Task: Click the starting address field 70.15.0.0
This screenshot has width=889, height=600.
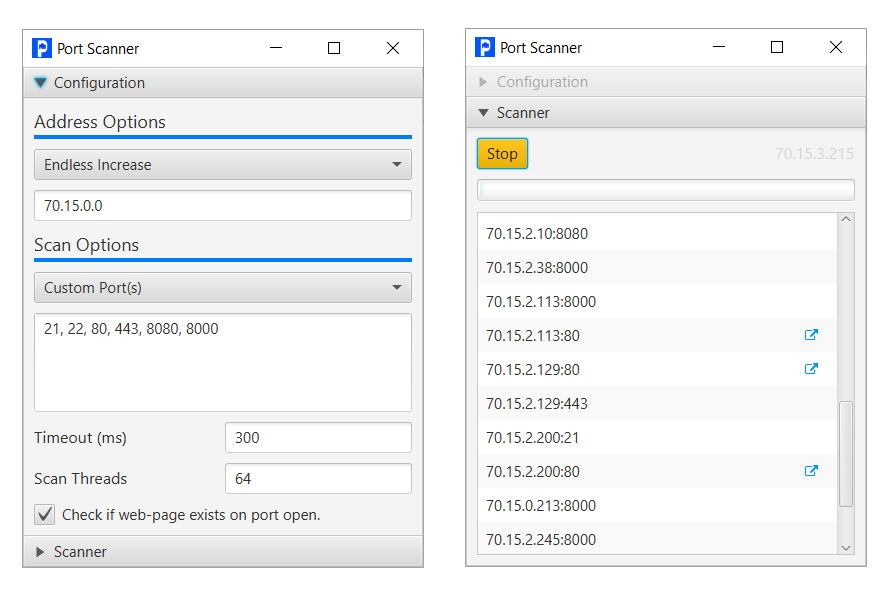Action: pyautogui.click(x=223, y=205)
